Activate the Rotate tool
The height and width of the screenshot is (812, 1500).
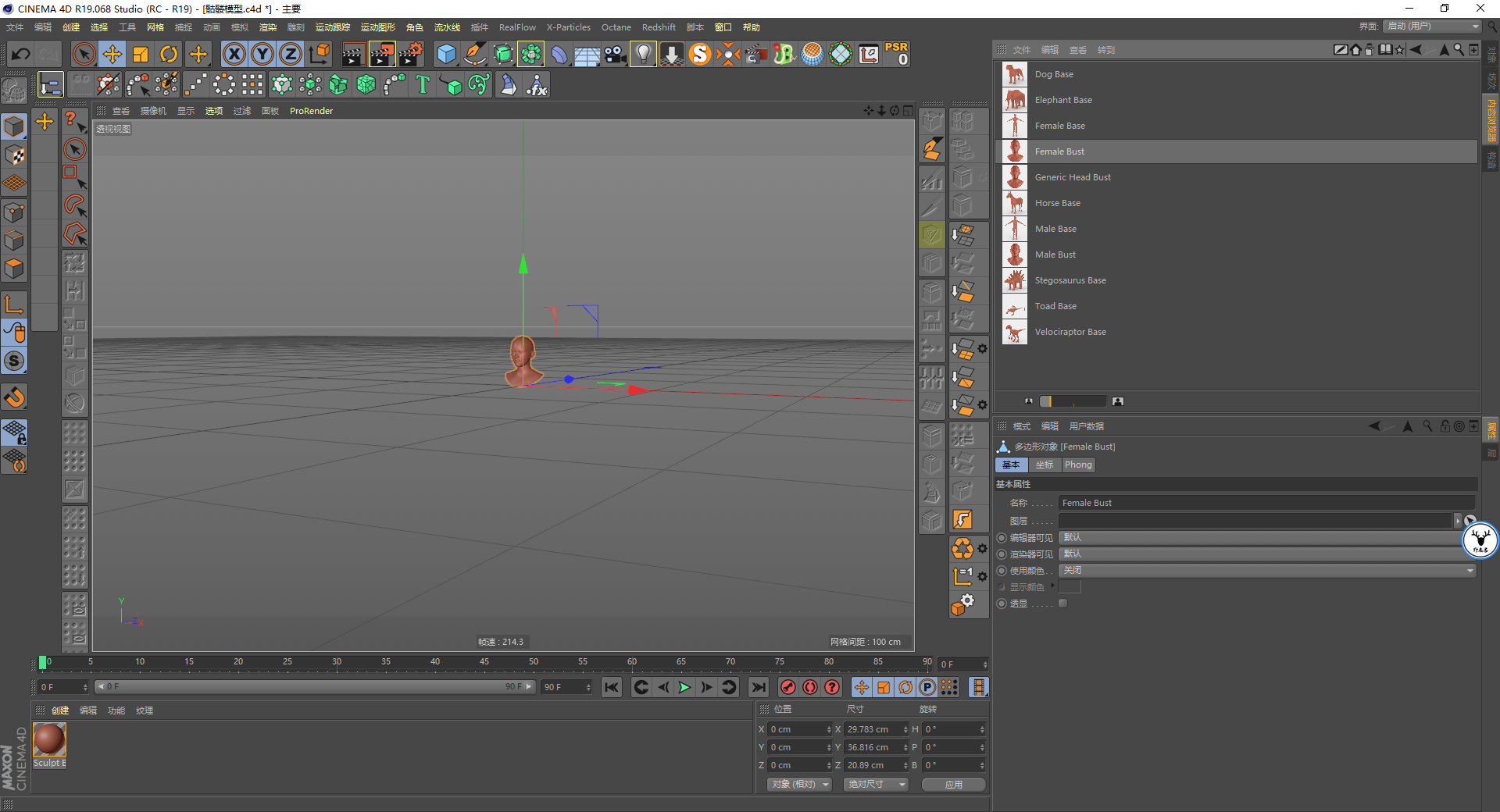(x=169, y=54)
